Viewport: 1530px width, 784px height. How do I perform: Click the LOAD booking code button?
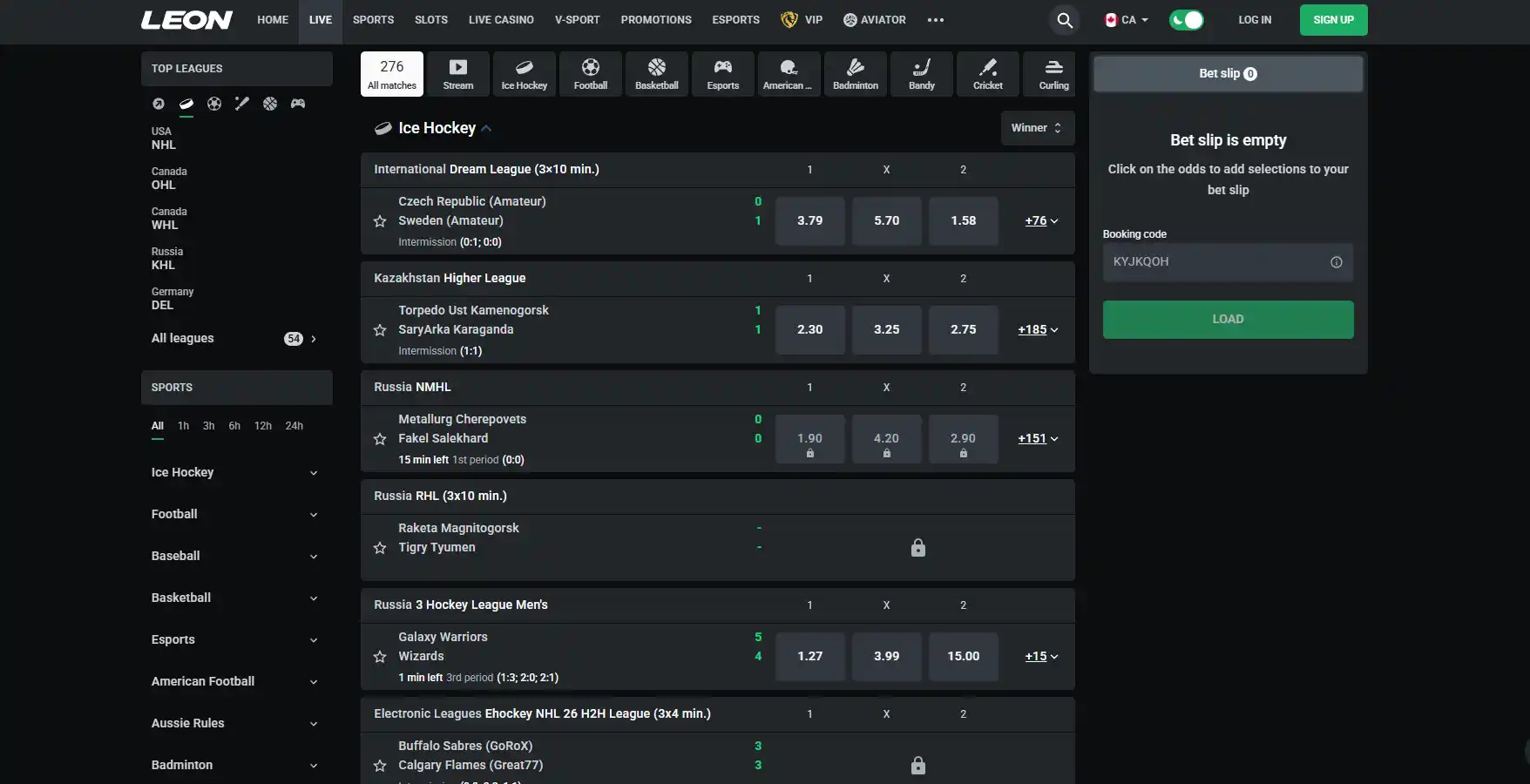click(x=1228, y=320)
